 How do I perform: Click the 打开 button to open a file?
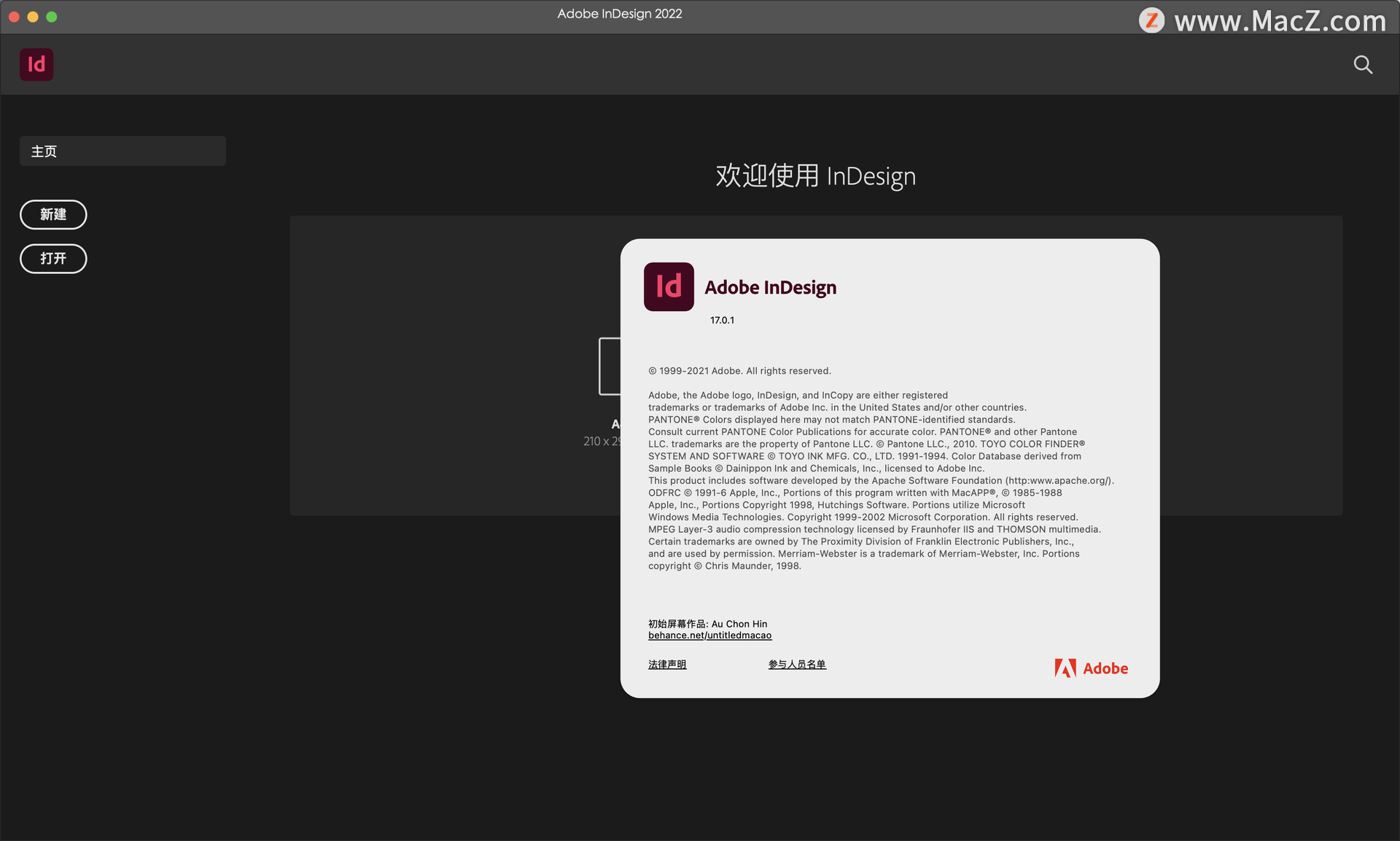(x=53, y=259)
